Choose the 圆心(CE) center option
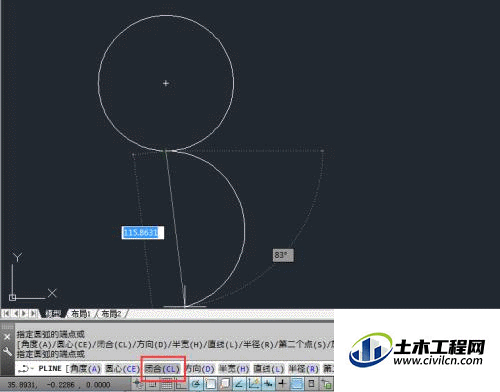500x392 pixels. pos(122,369)
